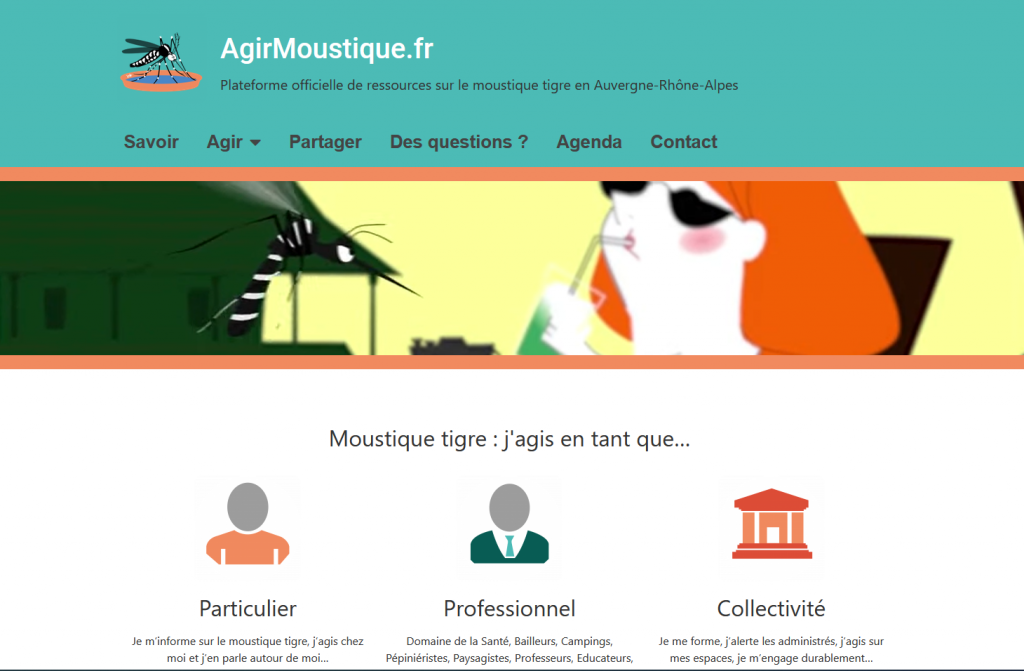Click the platform tagline under the title
Viewport: 1024px width, 671px height.
coord(479,86)
